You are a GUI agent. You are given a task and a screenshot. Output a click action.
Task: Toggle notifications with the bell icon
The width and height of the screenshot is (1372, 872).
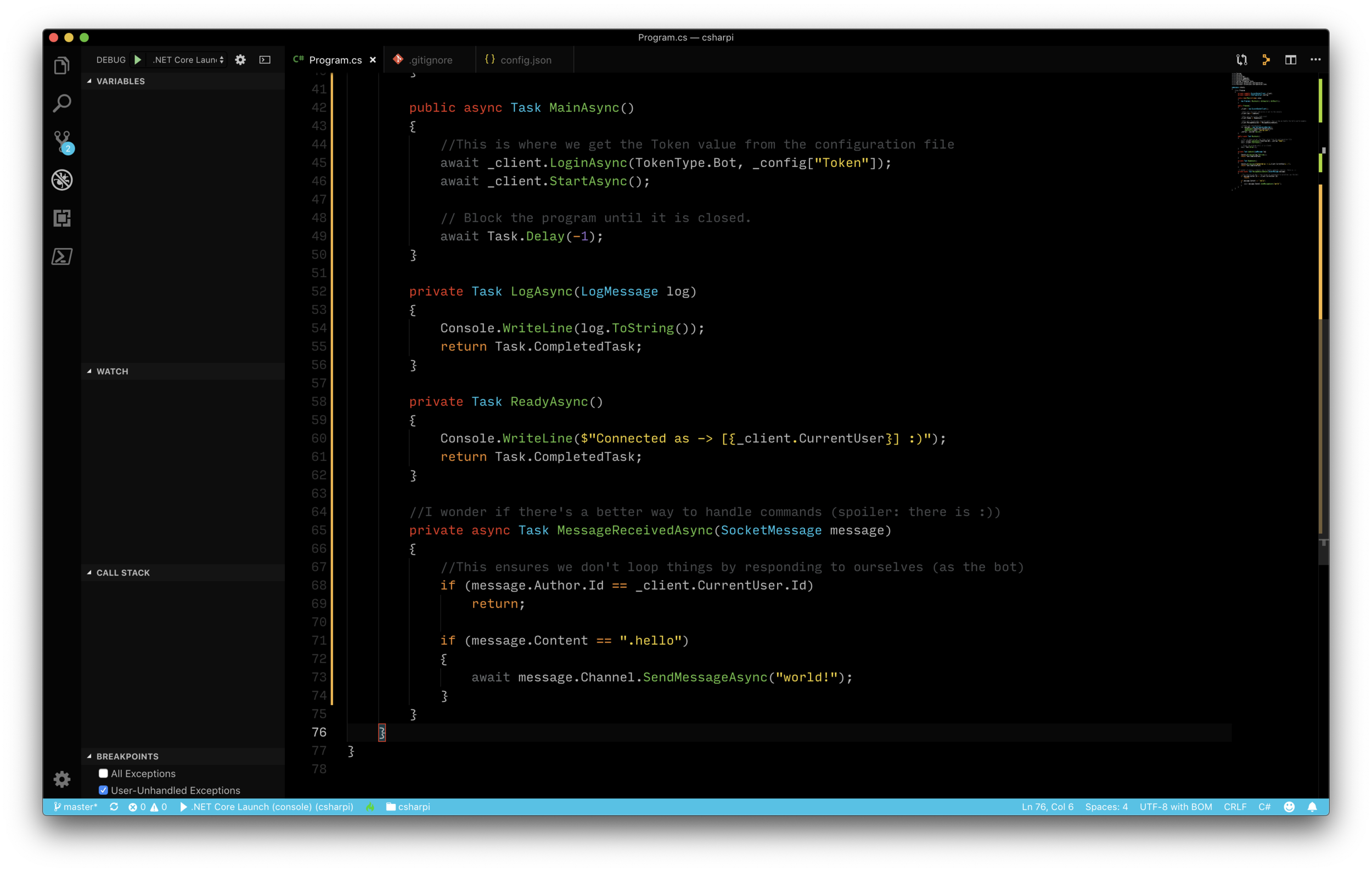pos(1312,807)
